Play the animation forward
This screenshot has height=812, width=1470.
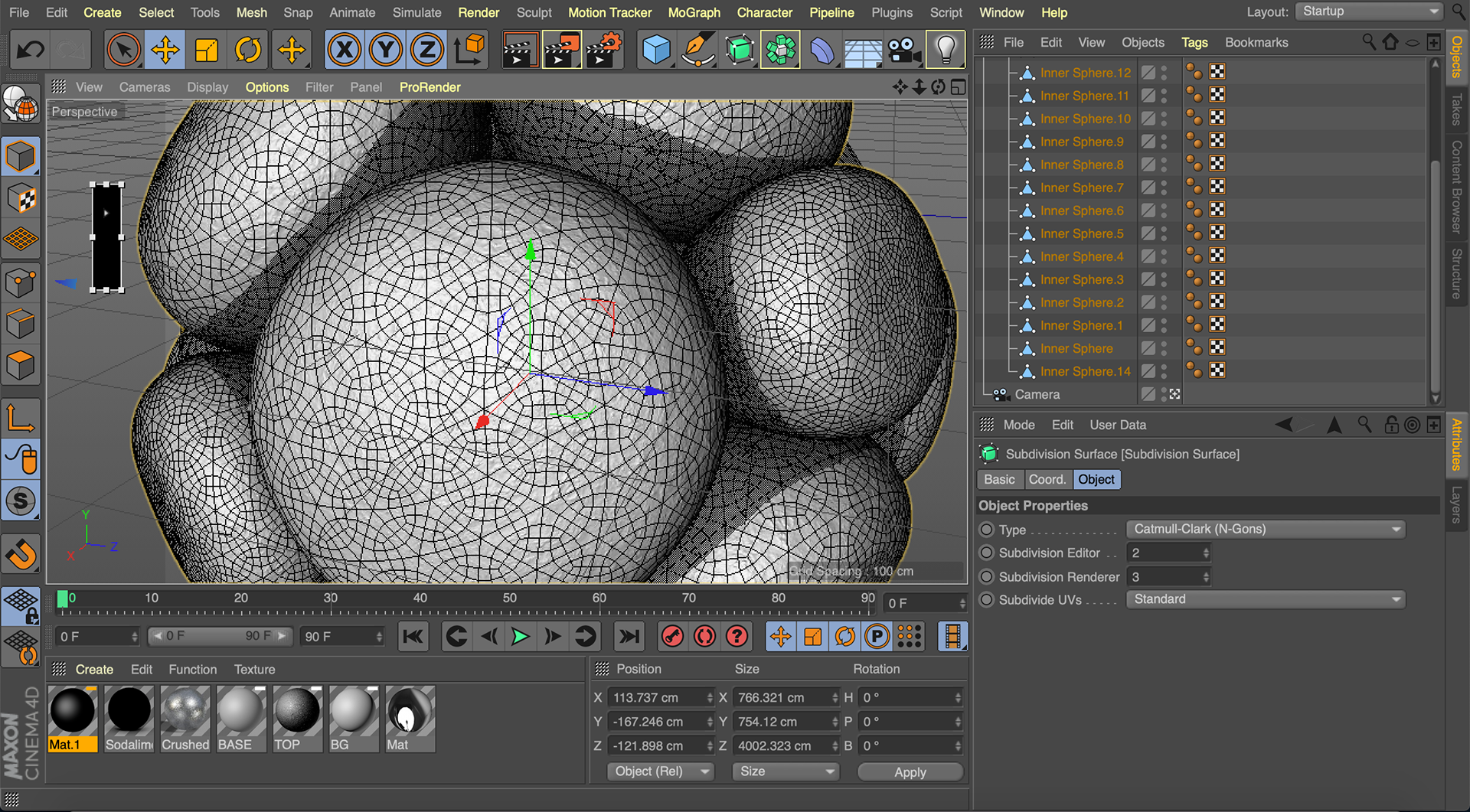520,636
